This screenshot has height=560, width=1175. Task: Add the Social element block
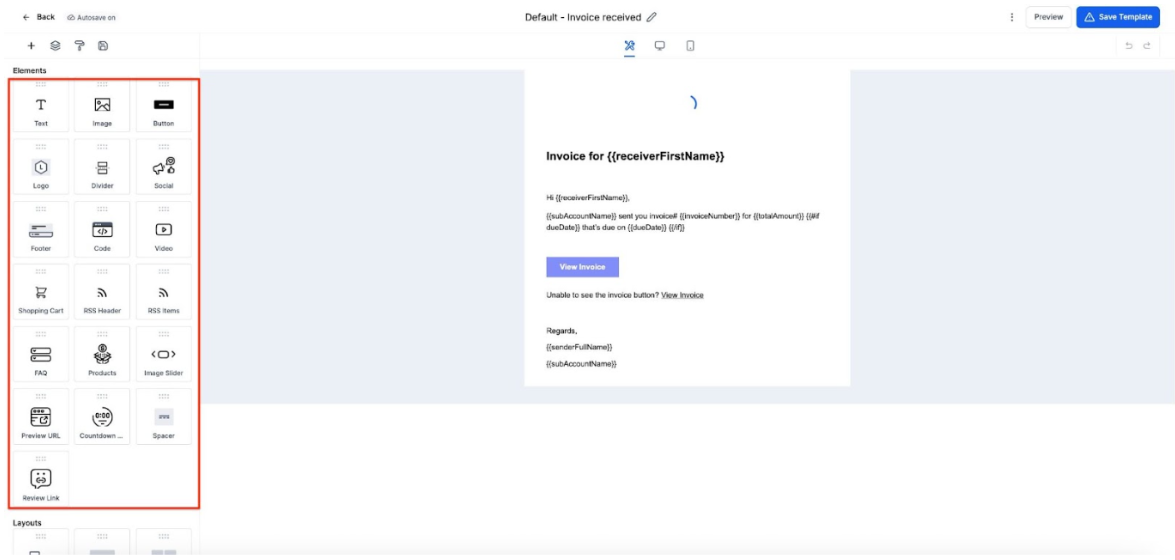163,170
